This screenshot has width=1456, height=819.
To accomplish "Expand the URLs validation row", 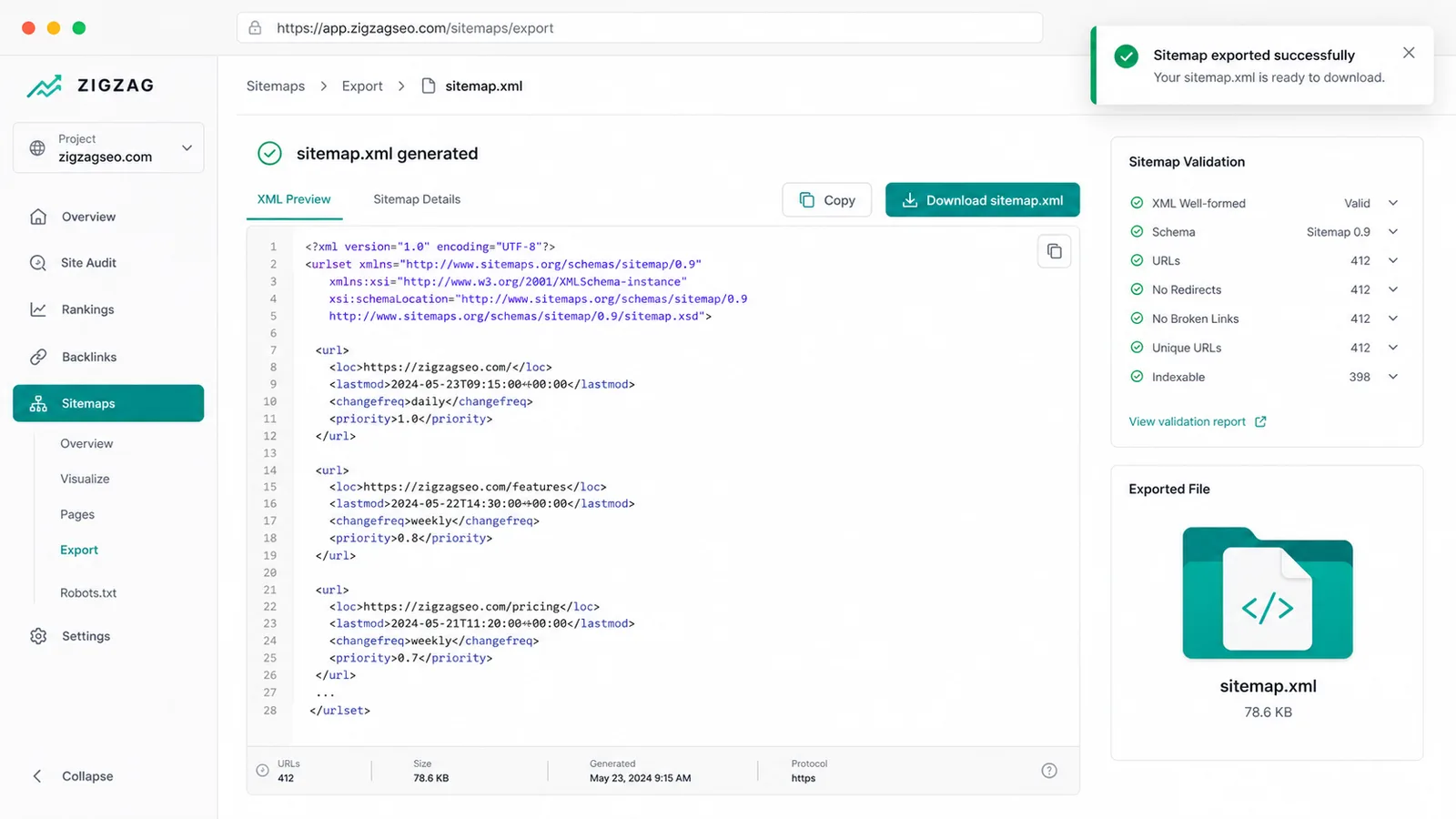I will pos(1393,260).
